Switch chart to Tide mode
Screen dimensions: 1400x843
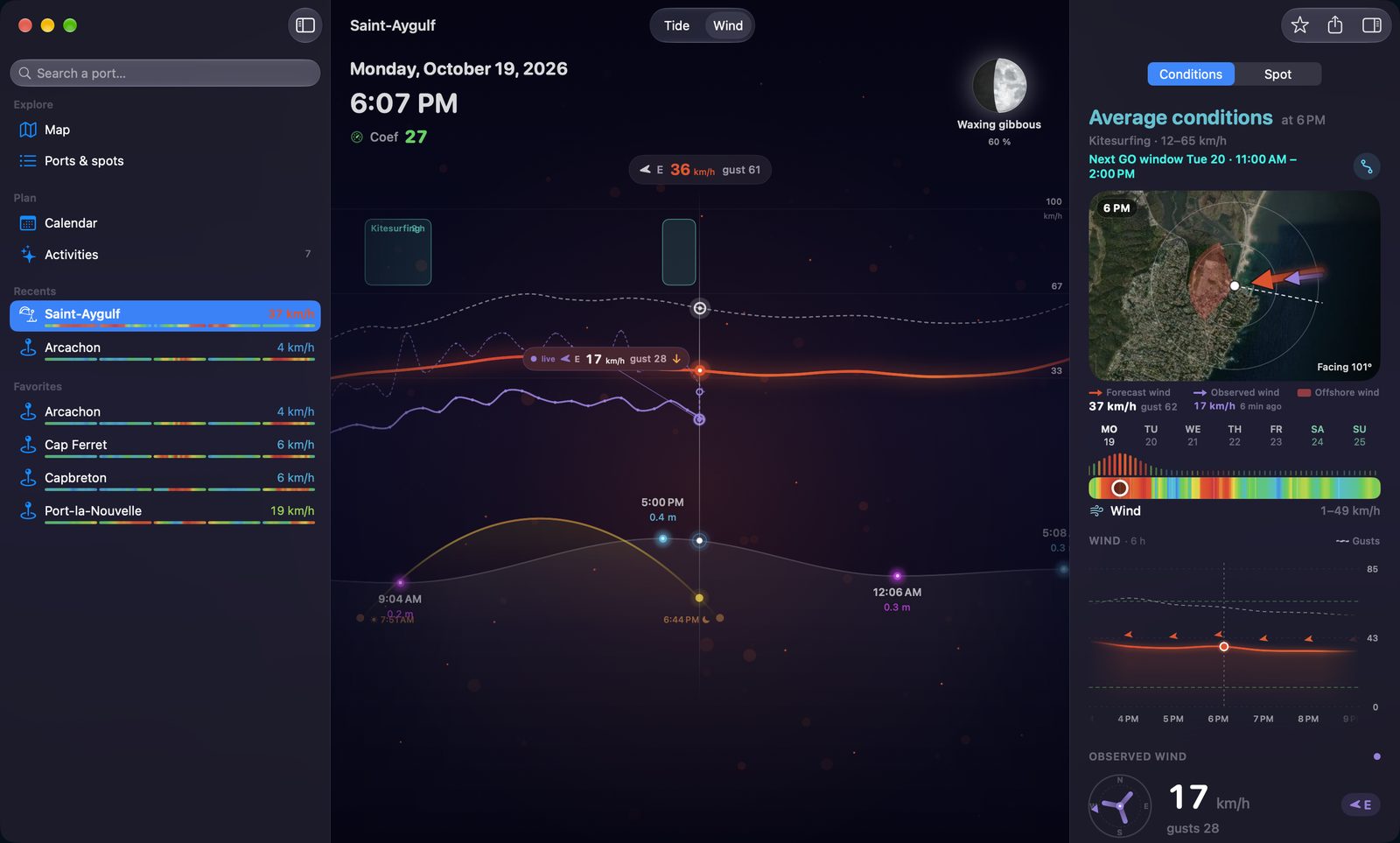point(676,25)
